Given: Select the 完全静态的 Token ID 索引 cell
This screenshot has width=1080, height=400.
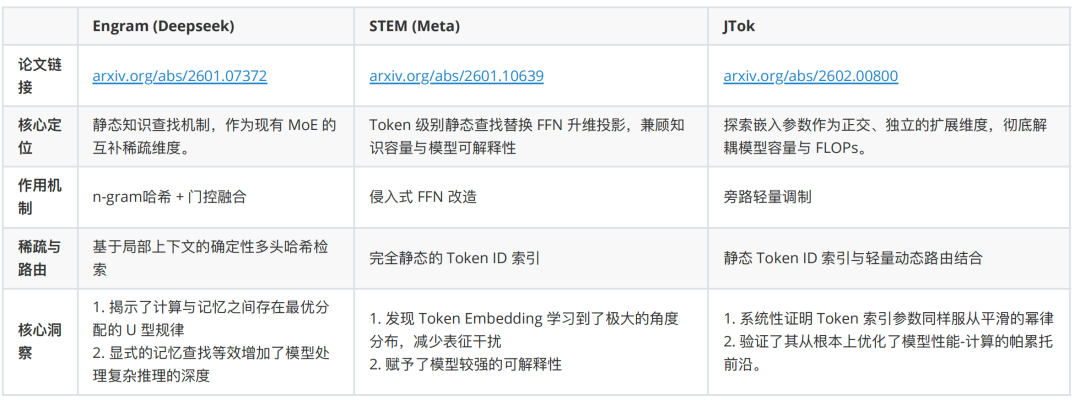Looking at the screenshot, I should [455, 257].
